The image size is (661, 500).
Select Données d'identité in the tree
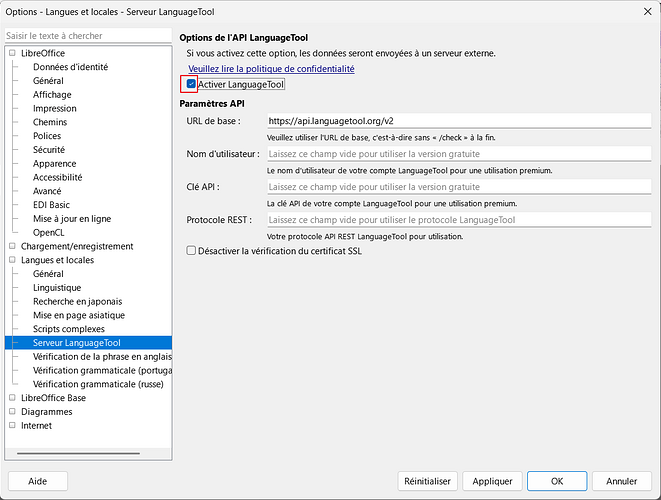pyautogui.click(x=70, y=67)
